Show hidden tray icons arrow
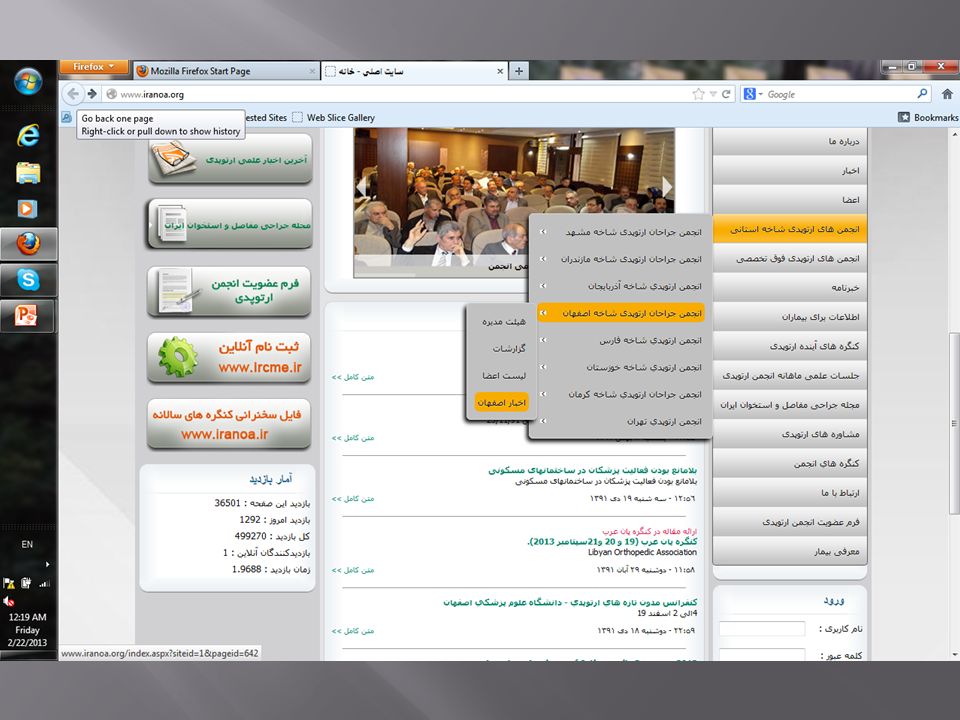This screenshot has height=720, width=960. coord(47,564)
